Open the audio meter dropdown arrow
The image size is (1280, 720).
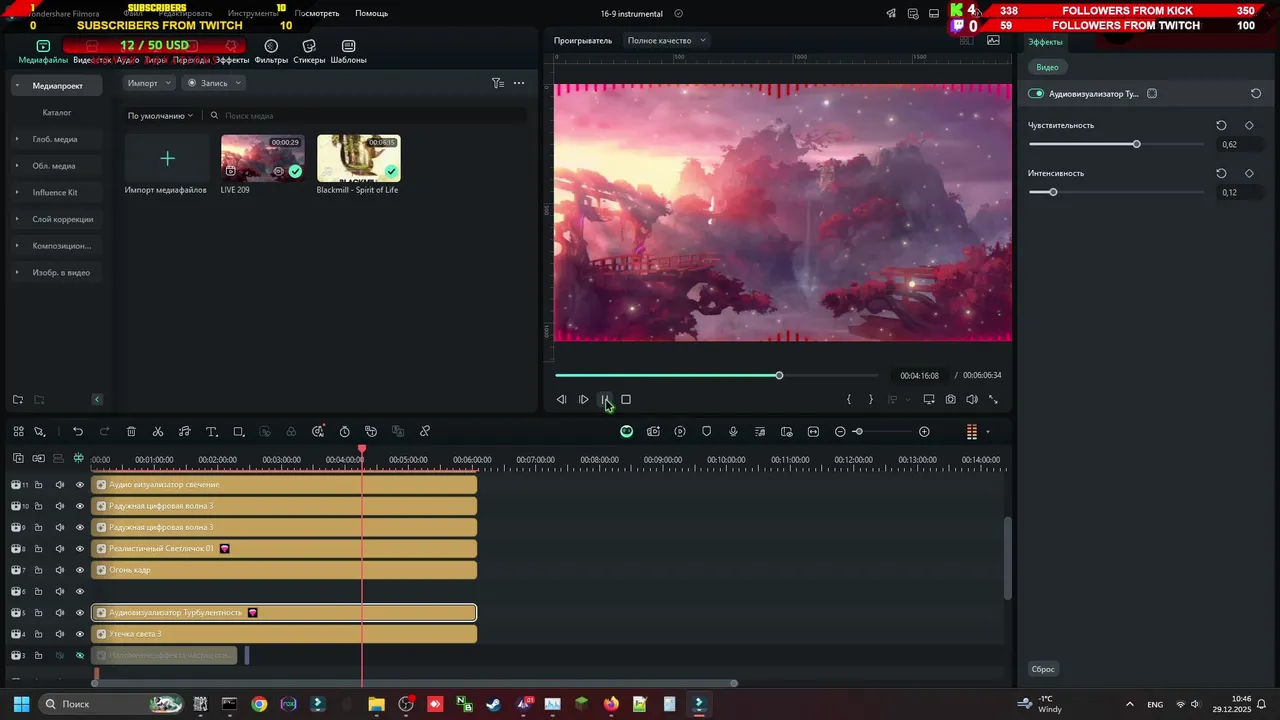[988, 432]
